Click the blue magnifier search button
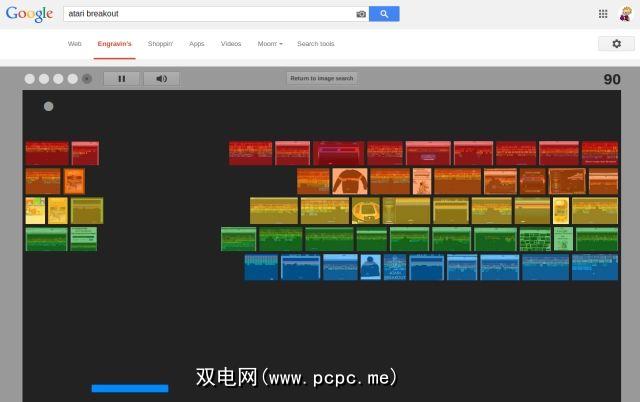This screenshot has height=402, width=640. click(384, 14)
